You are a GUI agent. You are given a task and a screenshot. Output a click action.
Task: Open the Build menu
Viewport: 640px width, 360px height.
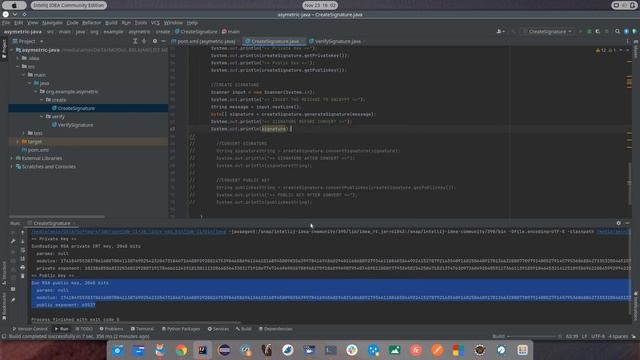coord(111,23)
